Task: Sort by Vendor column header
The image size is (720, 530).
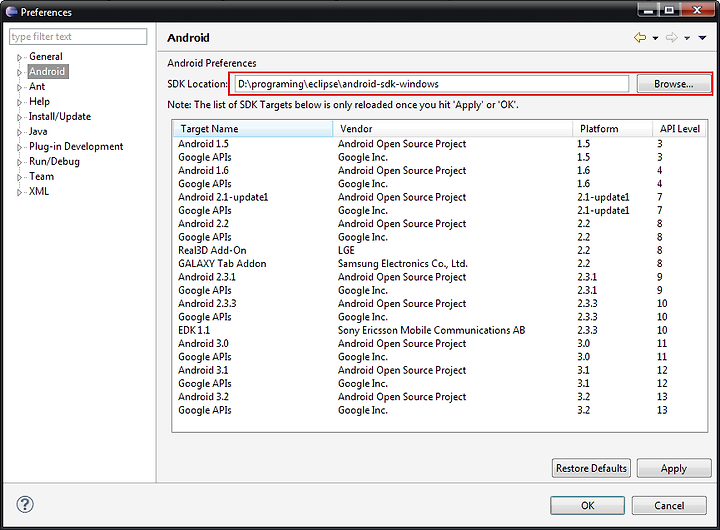Action: point(453,129)
